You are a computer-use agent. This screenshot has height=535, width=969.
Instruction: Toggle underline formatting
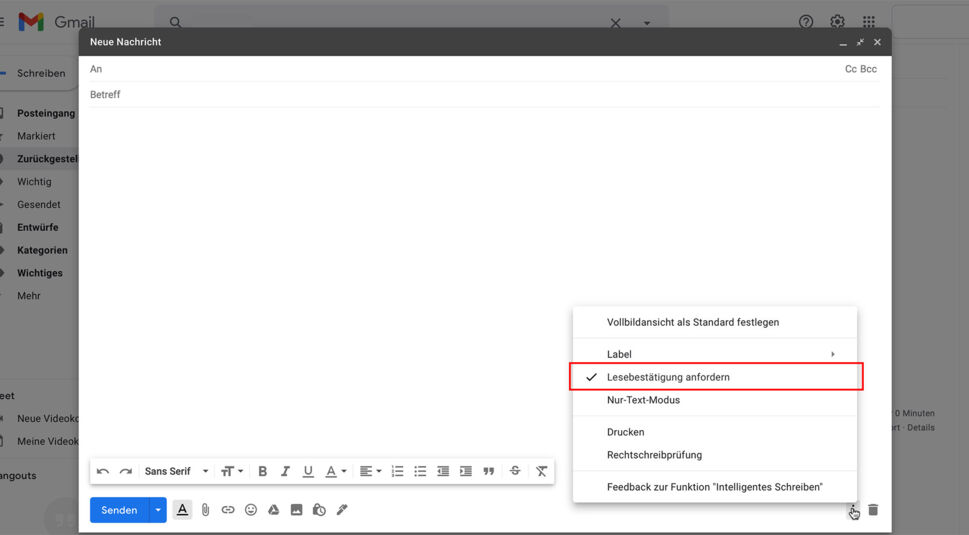coord(308,471)
